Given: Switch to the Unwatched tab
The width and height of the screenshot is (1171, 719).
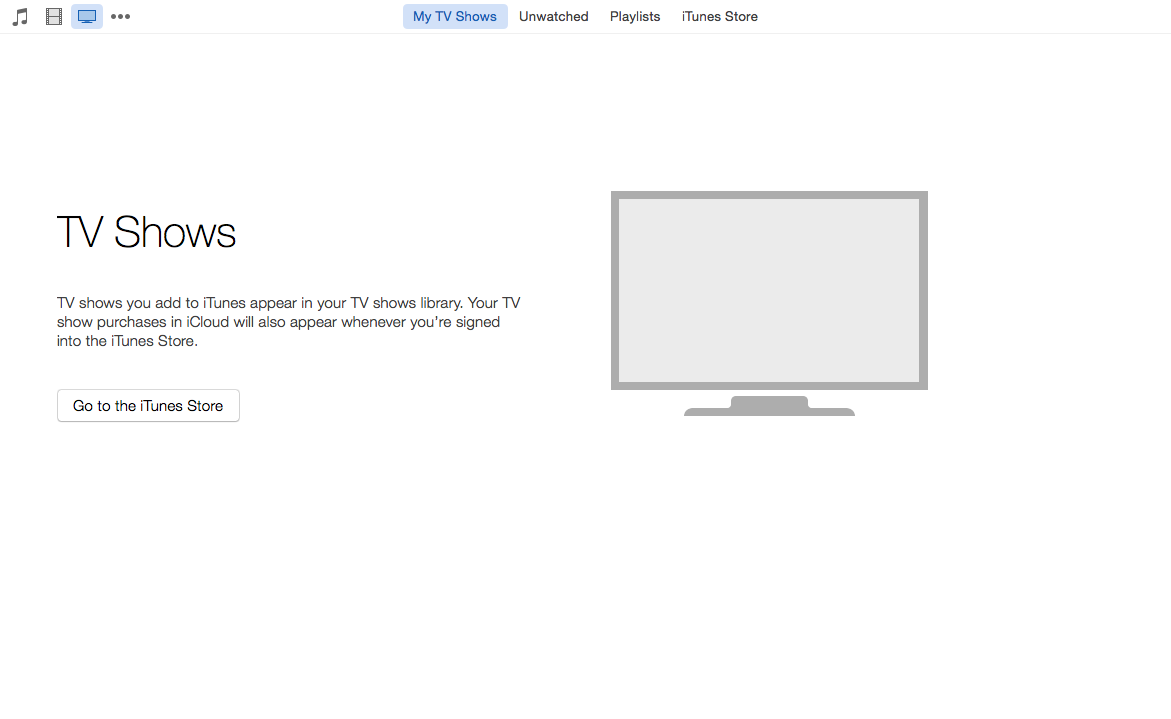Looking at the screenshot, I should pos(553,16).
